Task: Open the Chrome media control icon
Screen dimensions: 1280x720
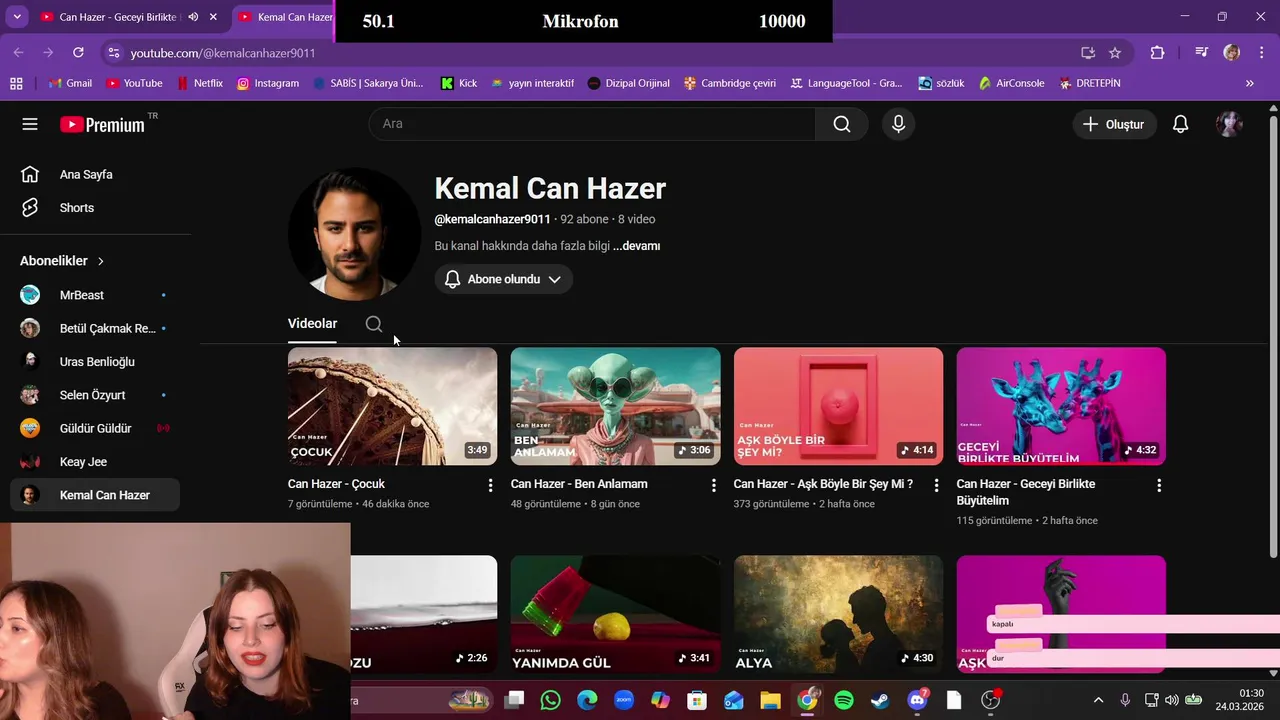Action: tap(1202, 52)
